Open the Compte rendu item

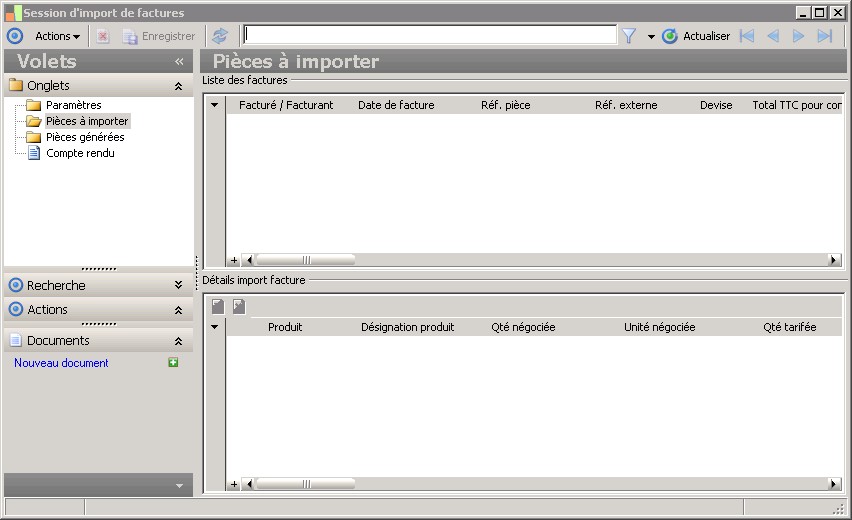(x=80, y=153)
